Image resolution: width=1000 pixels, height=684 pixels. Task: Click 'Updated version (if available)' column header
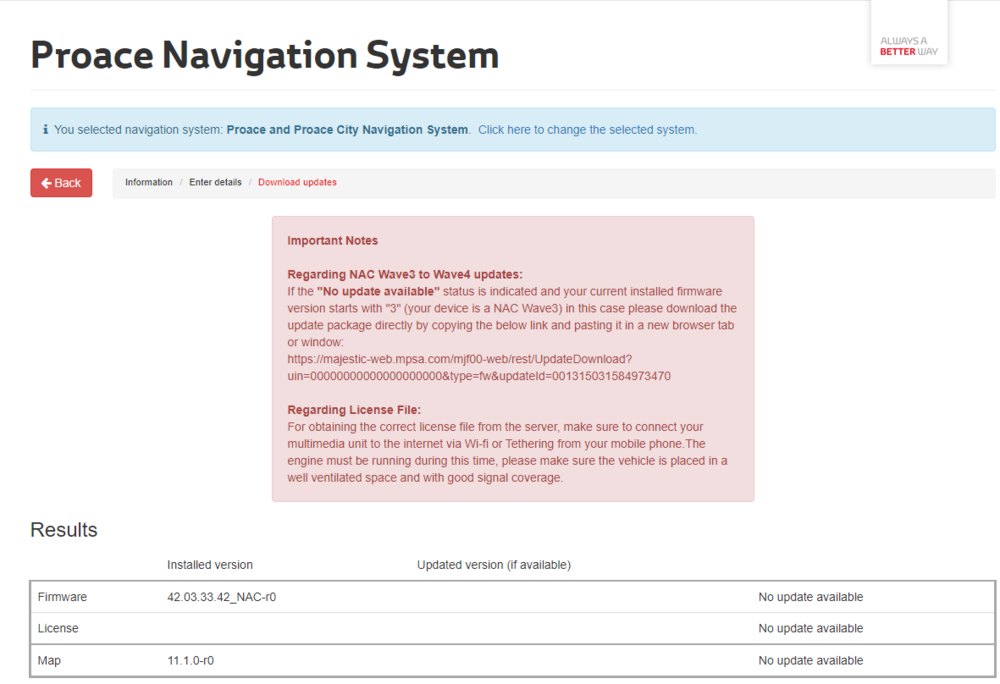coord(494,565)
